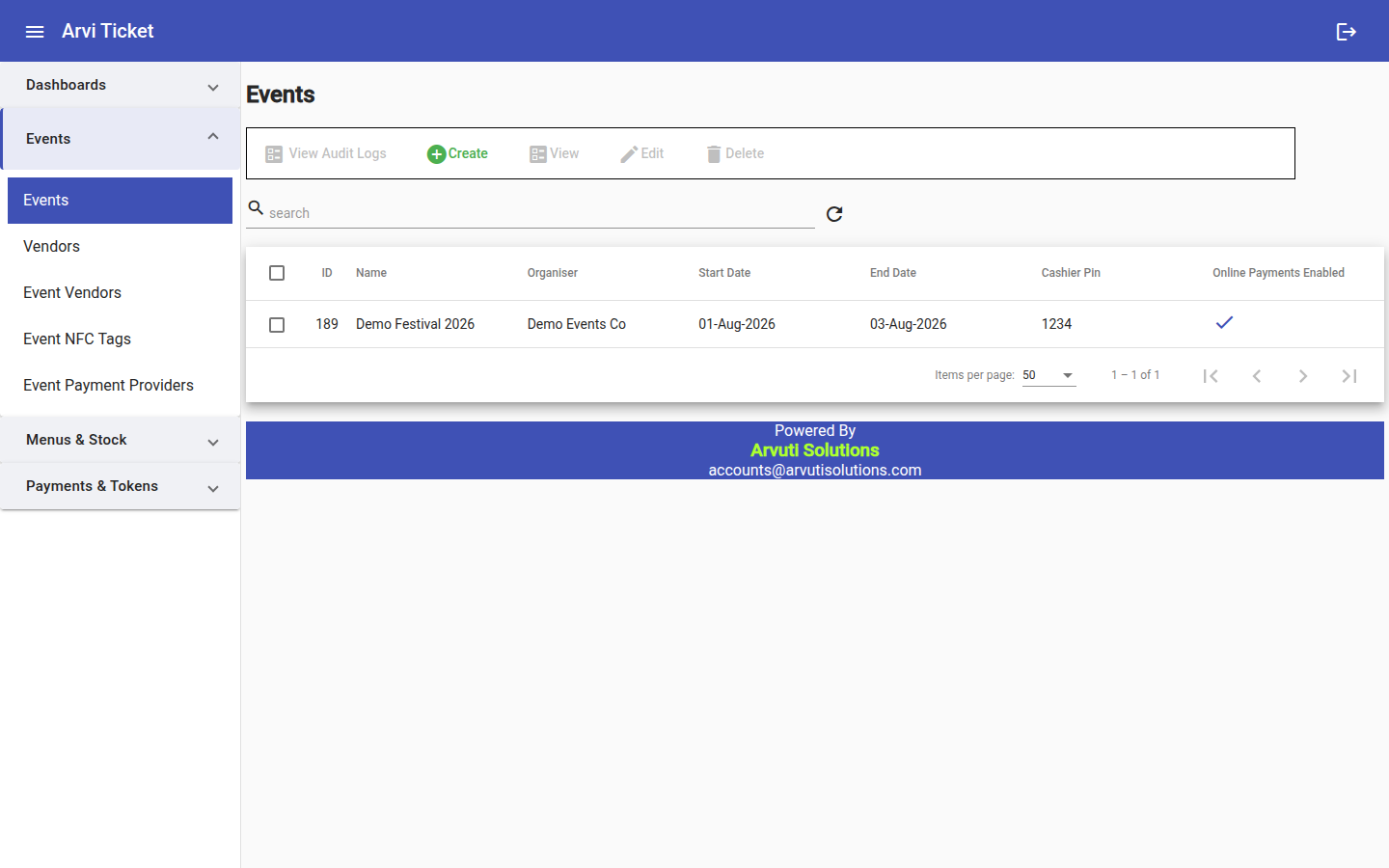The height and width of the screenshot is (868, 1389).
Task: Go to the first page of results
Action: point(1211,376)
